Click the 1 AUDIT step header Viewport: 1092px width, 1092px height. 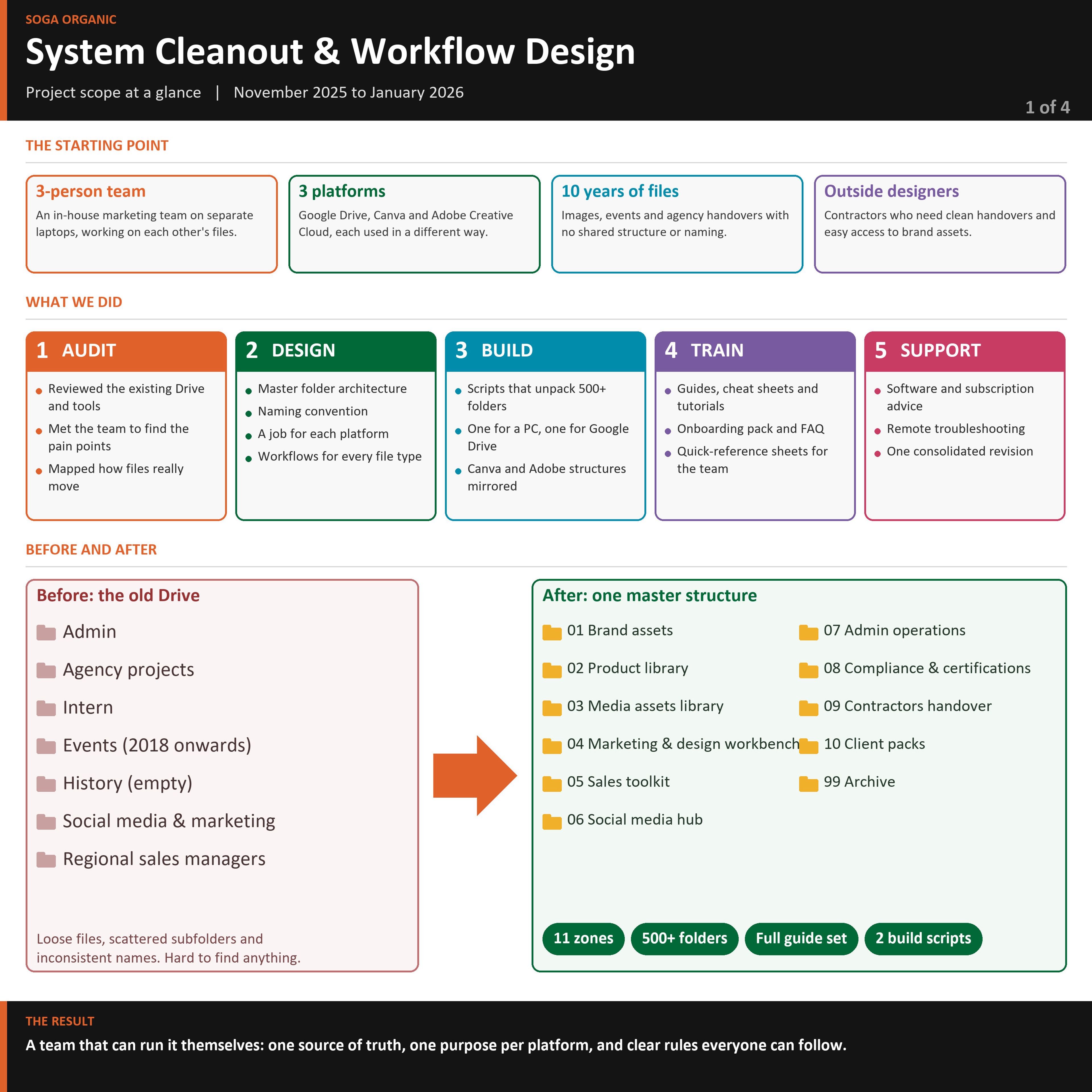(126, 351)
